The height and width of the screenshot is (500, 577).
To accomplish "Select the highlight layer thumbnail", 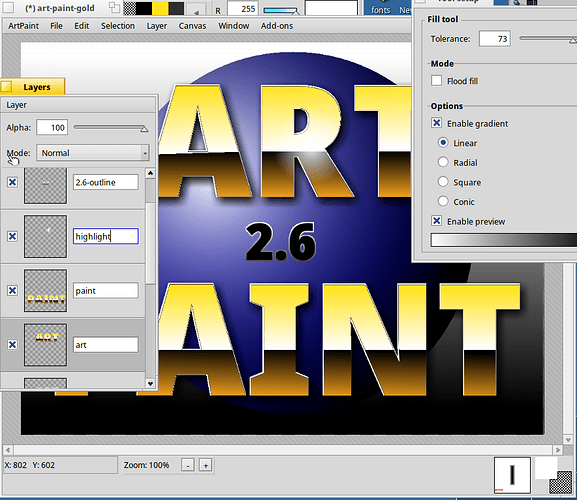I will (45, 236).
